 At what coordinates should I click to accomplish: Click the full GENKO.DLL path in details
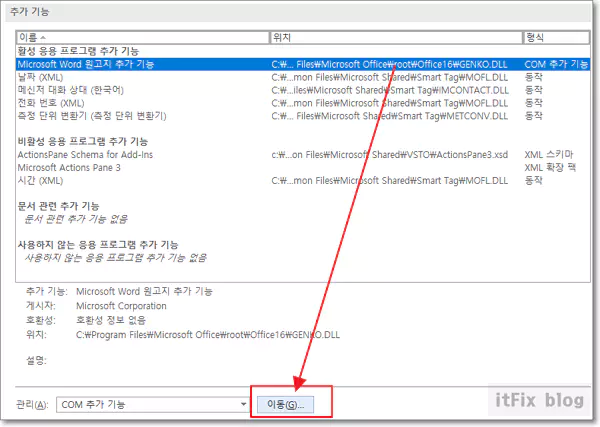(x=208, y=335)
